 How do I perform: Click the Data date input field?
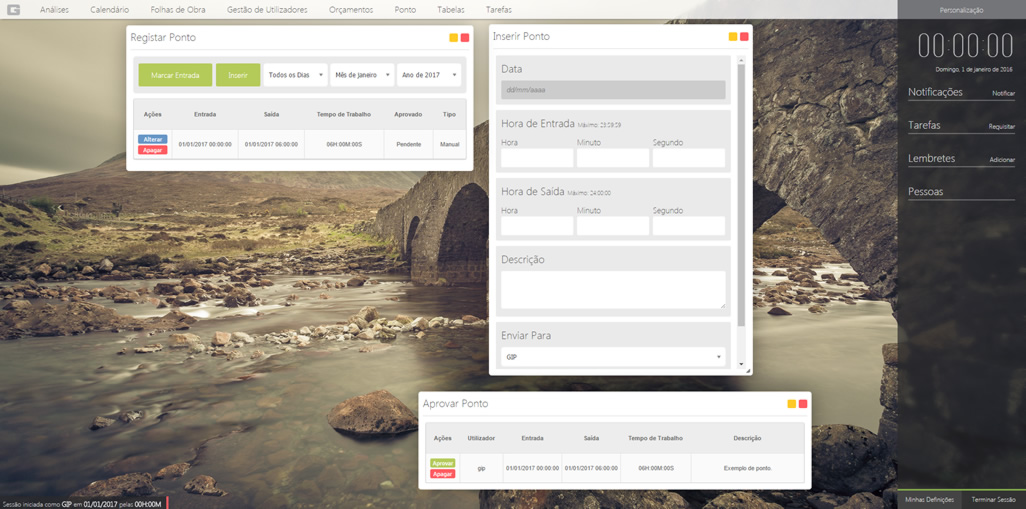[613, 90]
